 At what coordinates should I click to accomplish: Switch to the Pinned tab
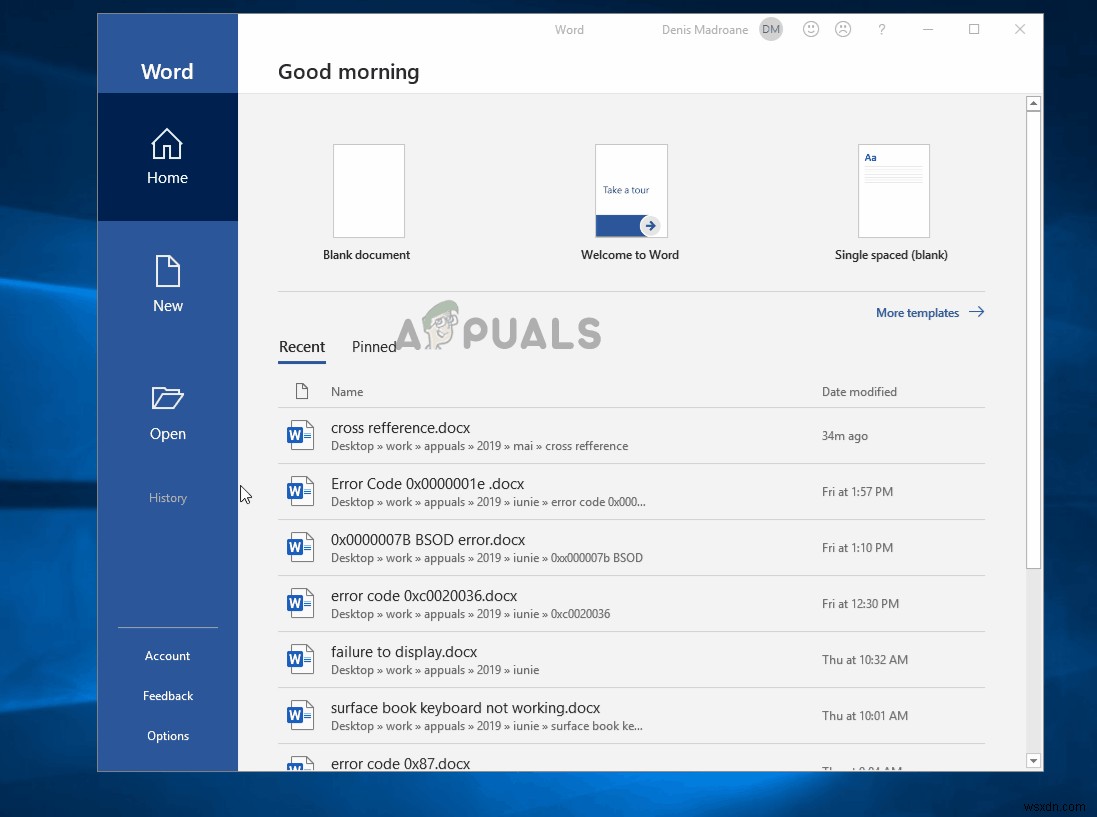[x=373, y=346]
